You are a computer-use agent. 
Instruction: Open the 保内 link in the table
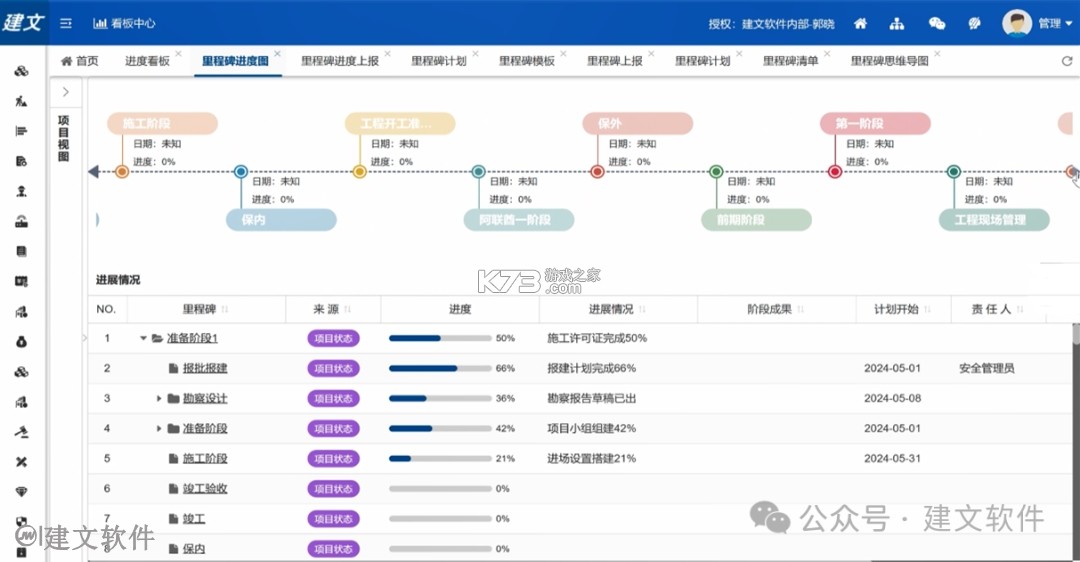coord(194,549)
